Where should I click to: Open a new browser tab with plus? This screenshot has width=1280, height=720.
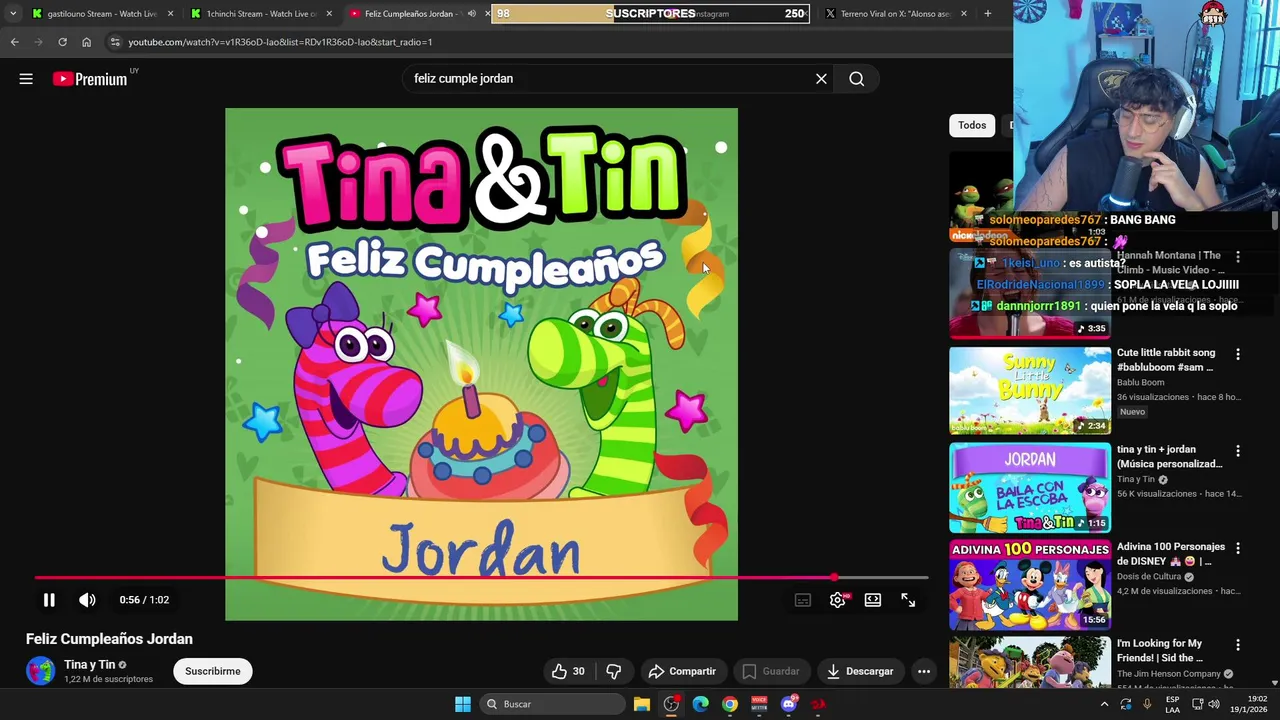(987, 14)
